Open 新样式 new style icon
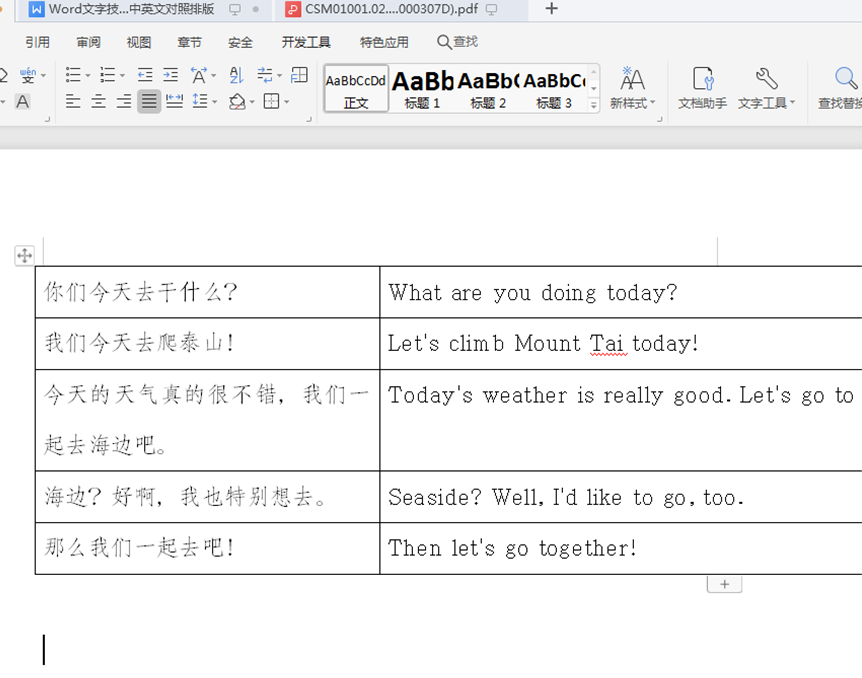 (x=632, y=88)
